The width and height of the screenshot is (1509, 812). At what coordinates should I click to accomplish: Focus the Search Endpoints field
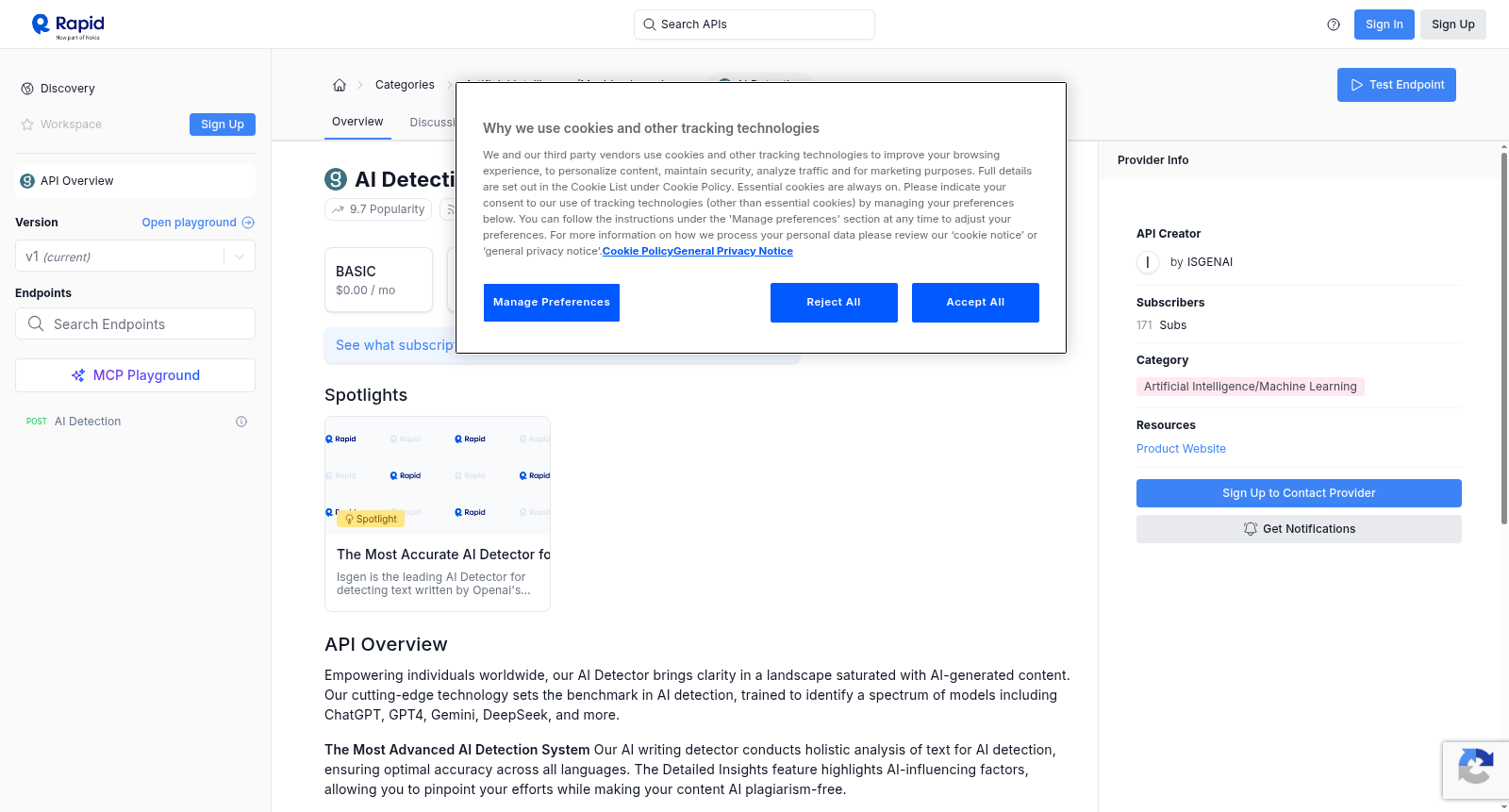pyautogui.click(x=135, y=323)
